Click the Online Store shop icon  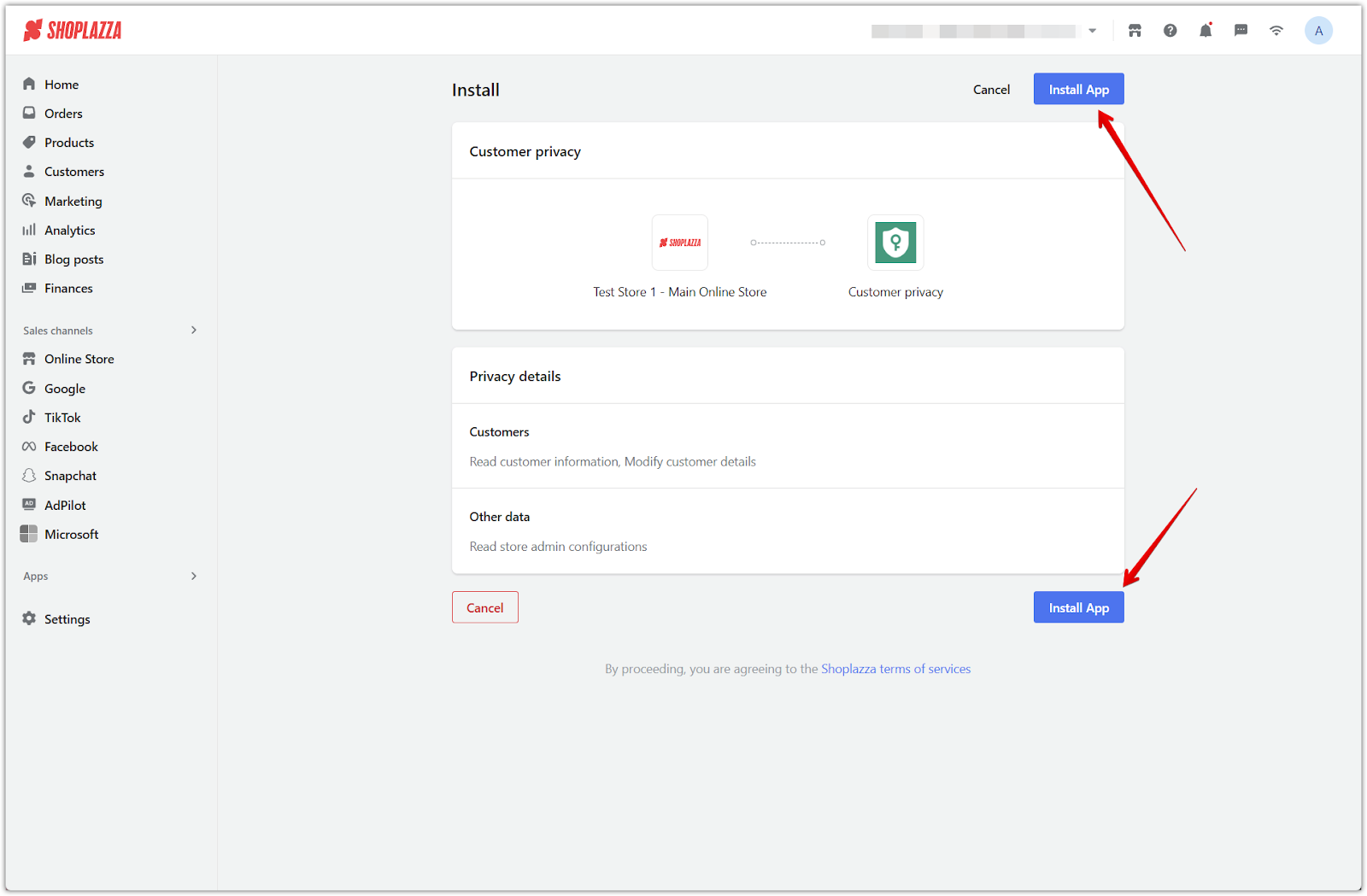coord(29,359)
